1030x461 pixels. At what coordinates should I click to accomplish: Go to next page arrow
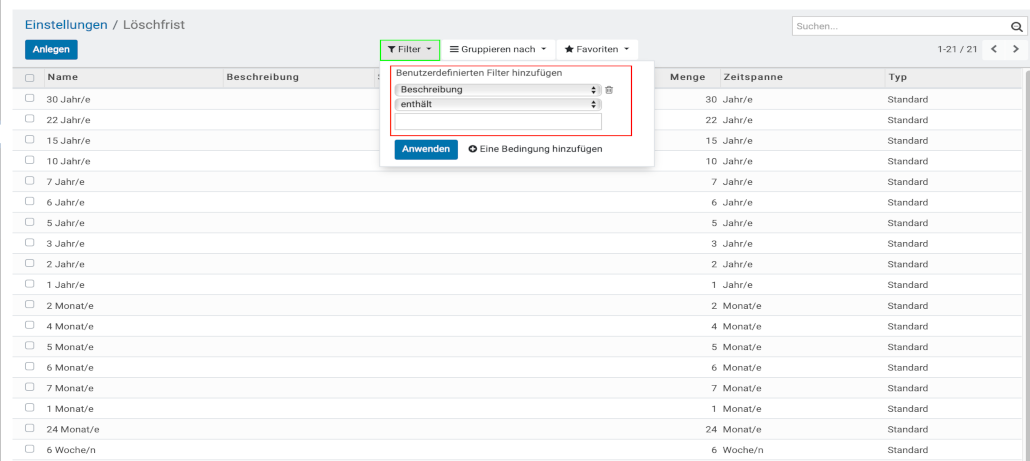pos(1016,49)
